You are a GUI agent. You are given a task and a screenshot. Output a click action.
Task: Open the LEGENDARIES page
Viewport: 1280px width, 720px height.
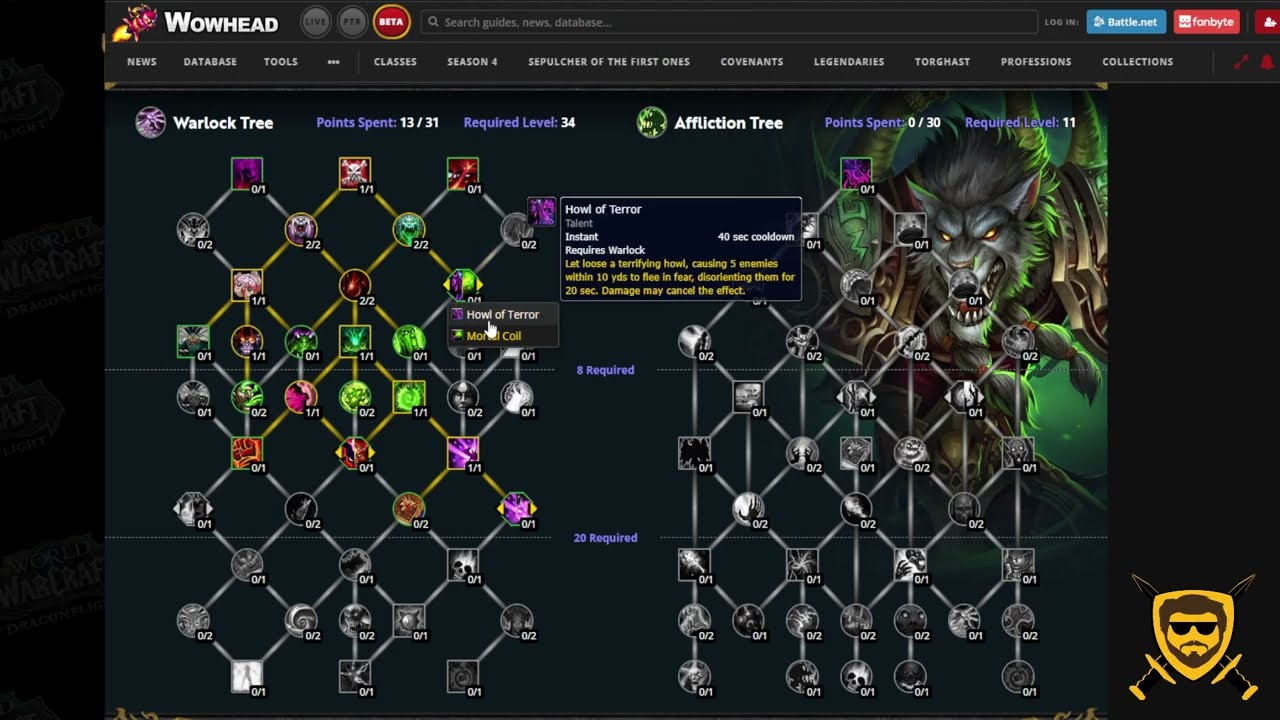pos(849,62)
